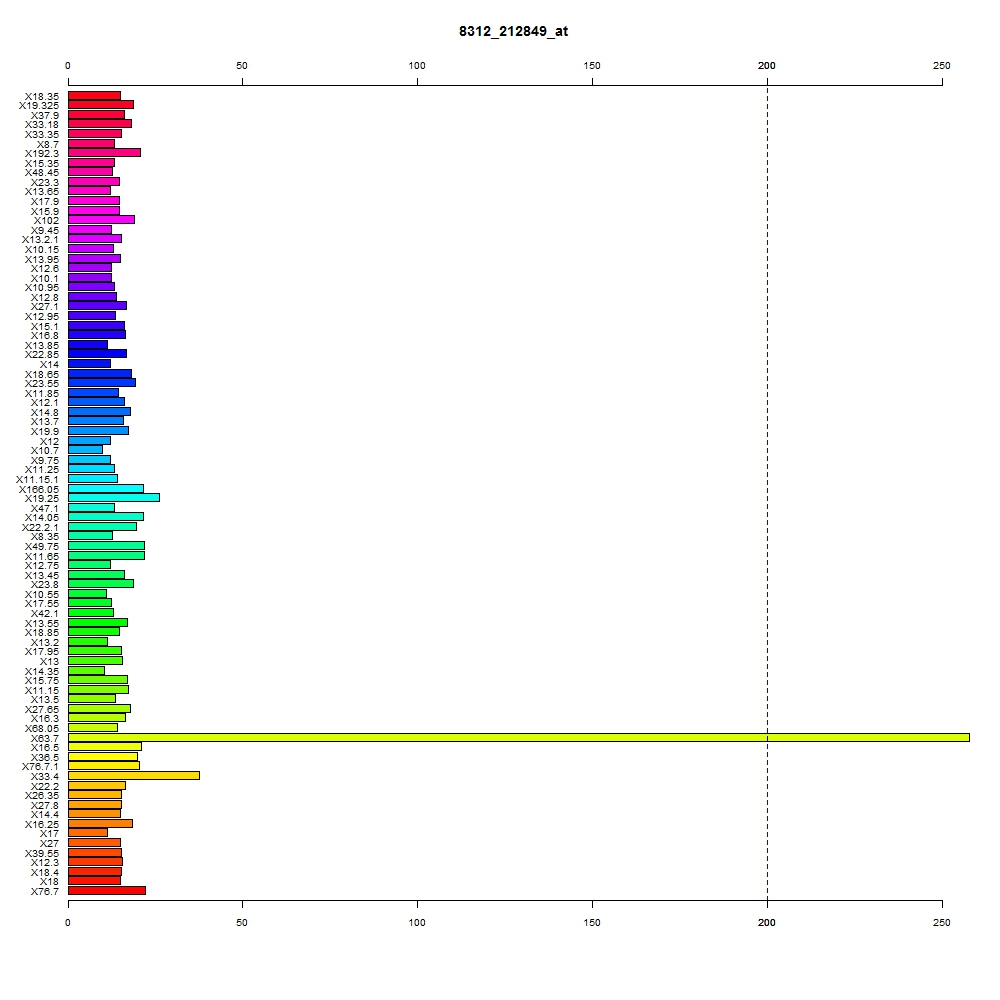Viewport: 1000px width, 1000px height.
Task: Click the X23.8 label
Action: [x=45, y=585]
